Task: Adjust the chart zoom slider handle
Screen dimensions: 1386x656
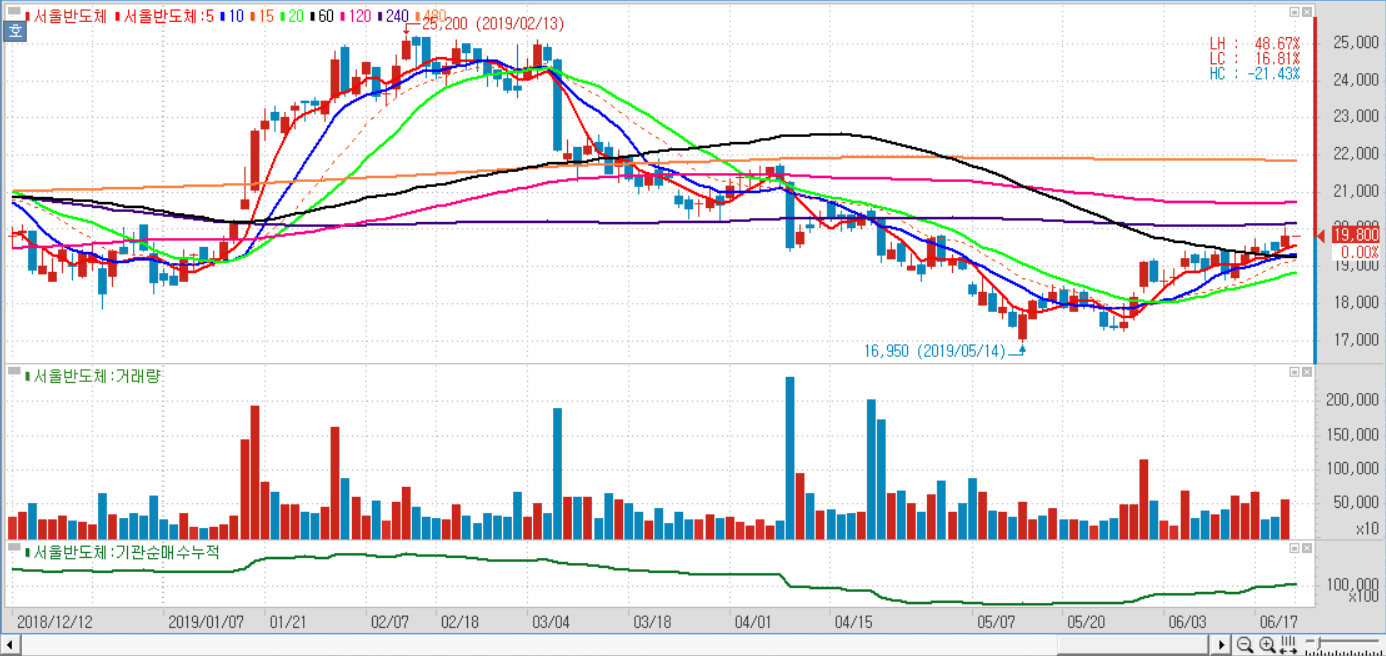Action: (x=1320, y=641)
